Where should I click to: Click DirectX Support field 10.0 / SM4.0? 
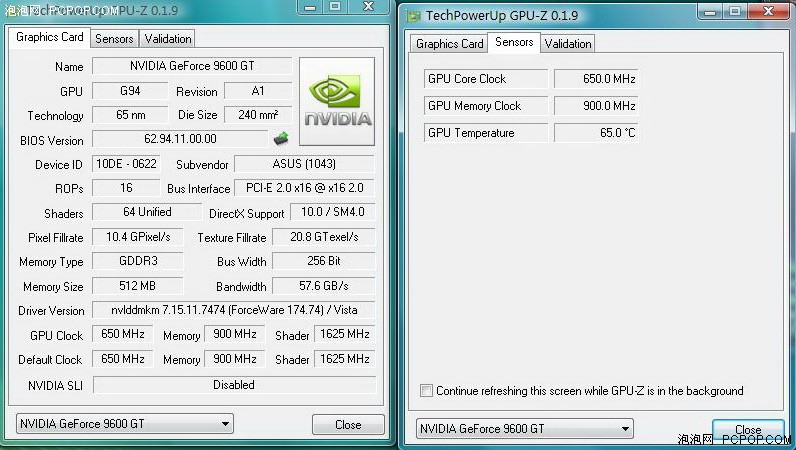click(333, 212)
